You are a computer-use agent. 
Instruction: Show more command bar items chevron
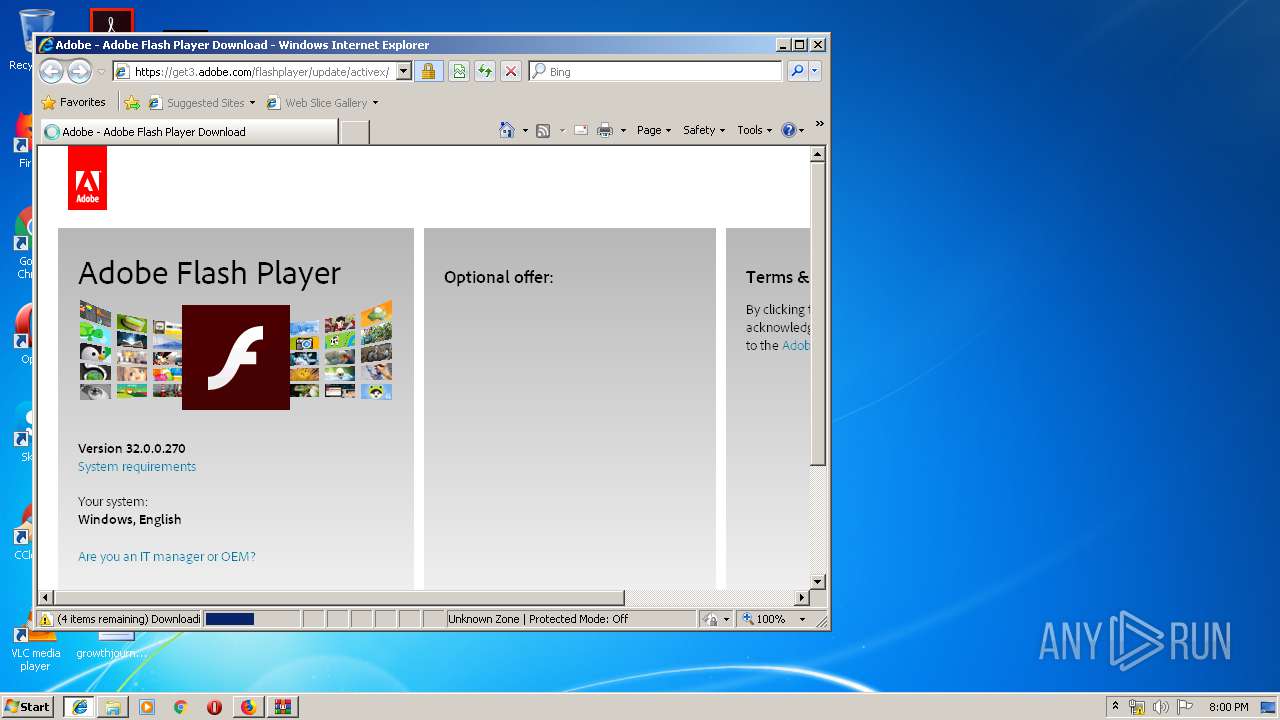pos(819,124)
